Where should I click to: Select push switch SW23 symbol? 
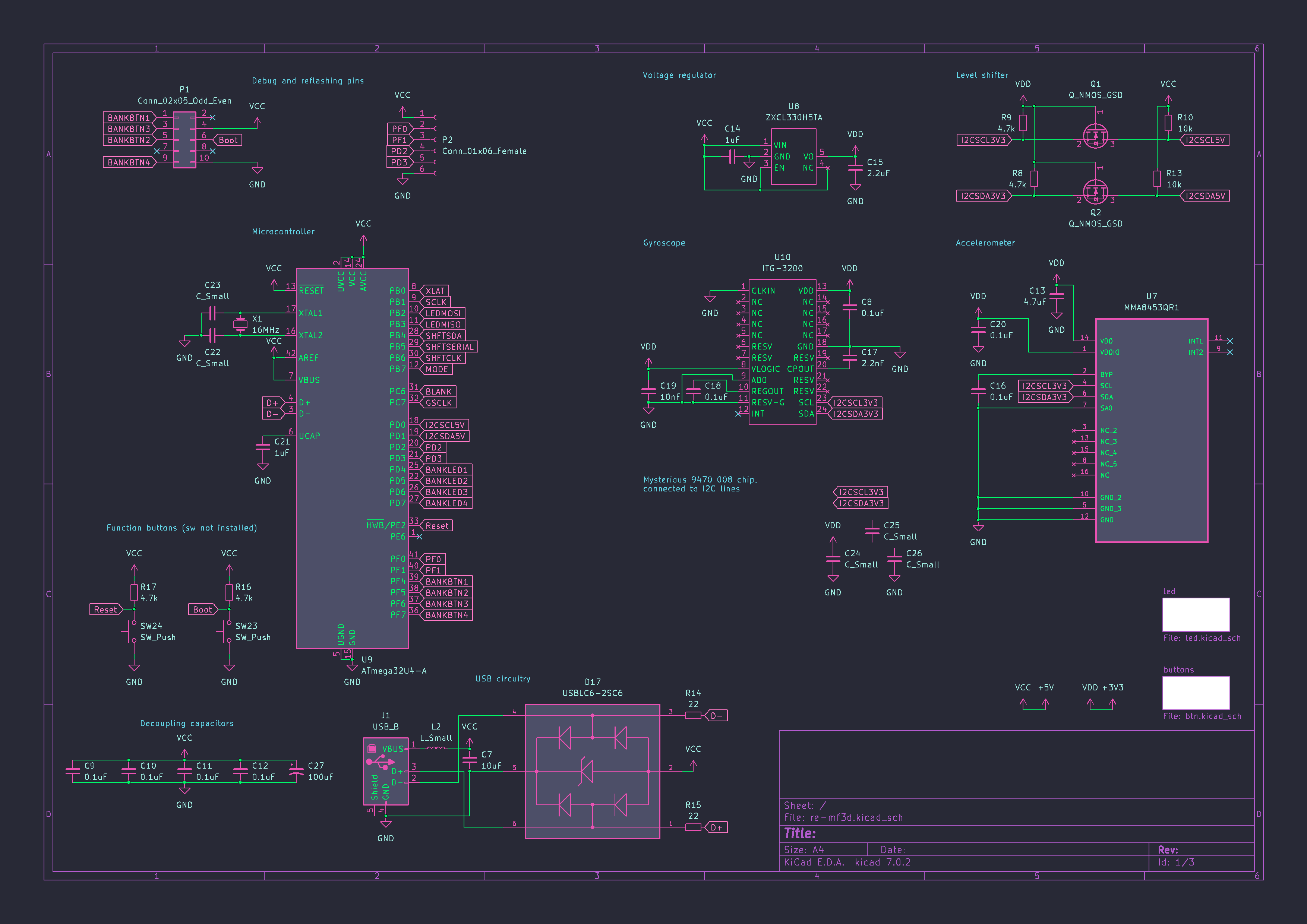click(226, 632)
